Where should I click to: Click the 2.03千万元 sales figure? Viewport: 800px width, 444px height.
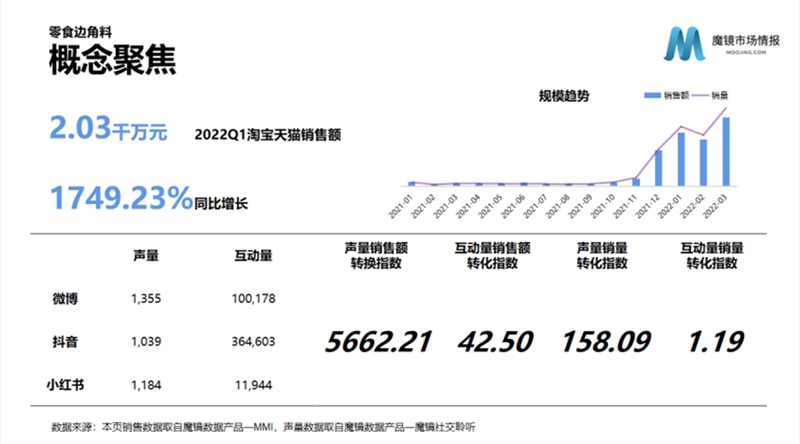pos(108,128)
